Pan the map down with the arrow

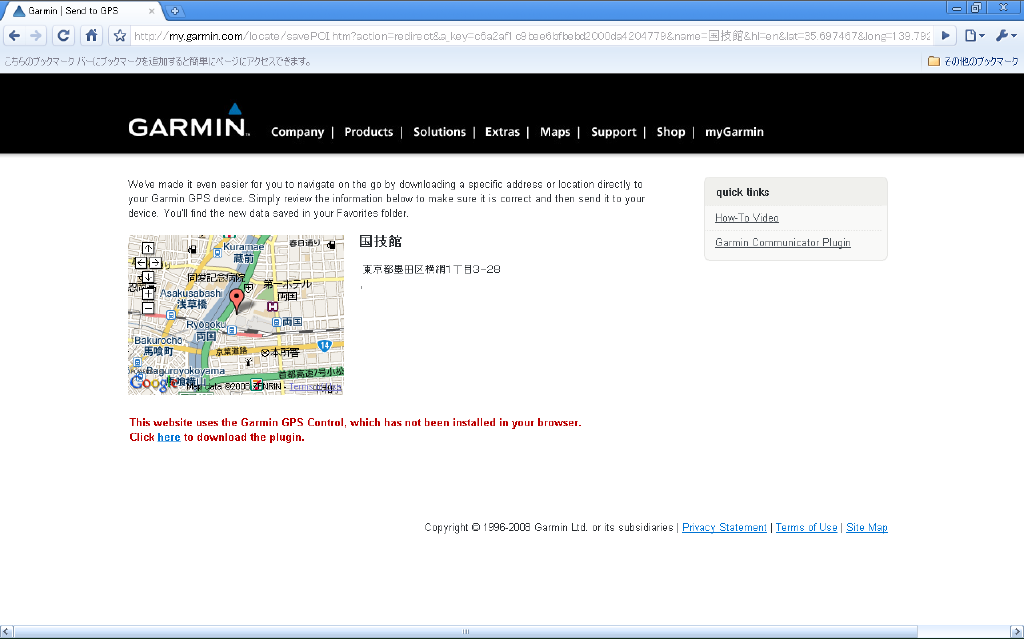pos(148,277)
